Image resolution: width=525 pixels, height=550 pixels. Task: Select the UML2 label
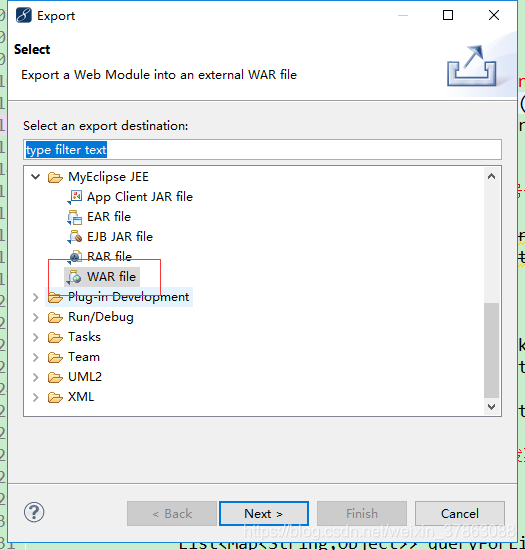tap(85, 377)
